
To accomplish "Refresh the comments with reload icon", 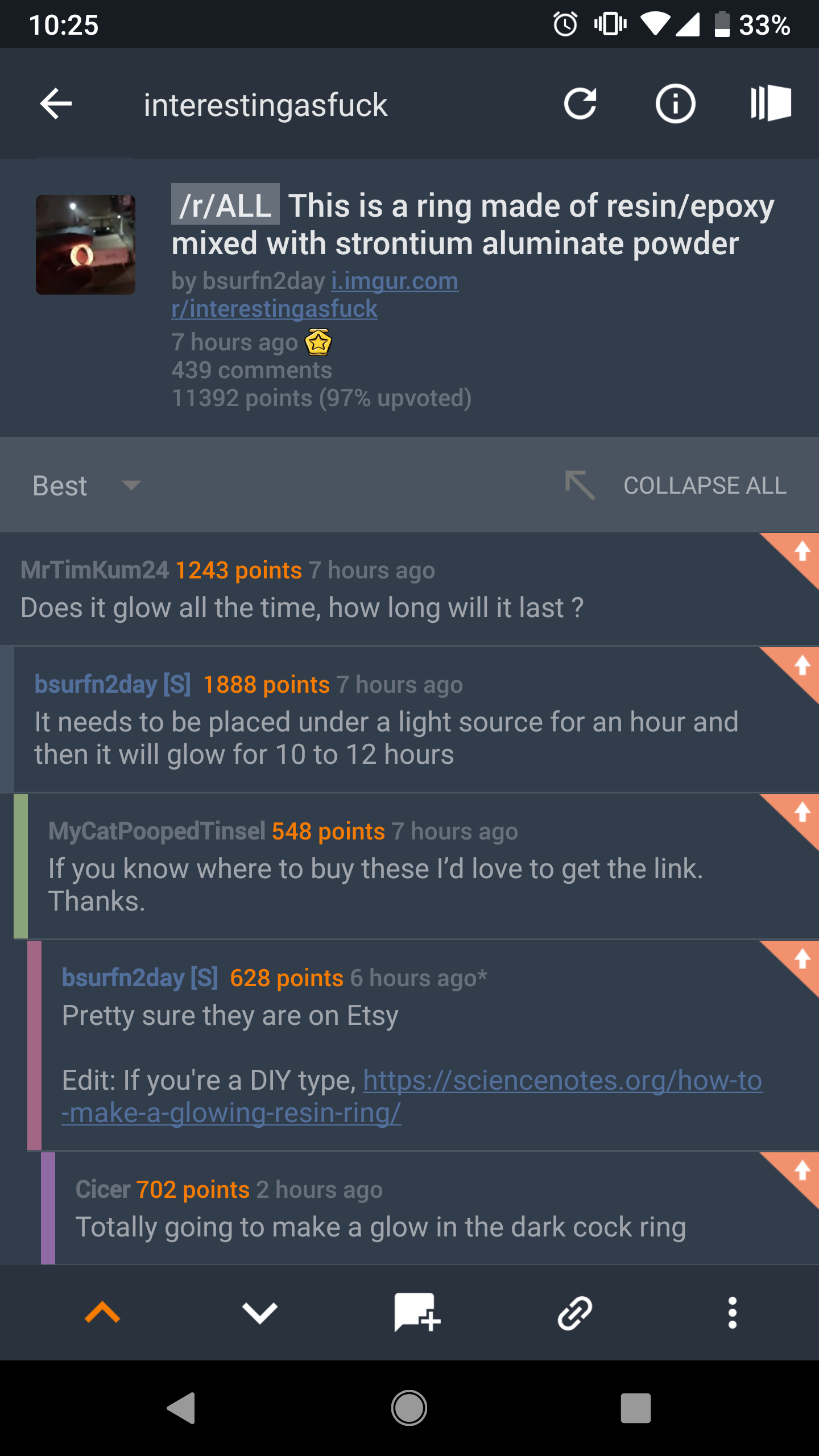I will (580, 104).
